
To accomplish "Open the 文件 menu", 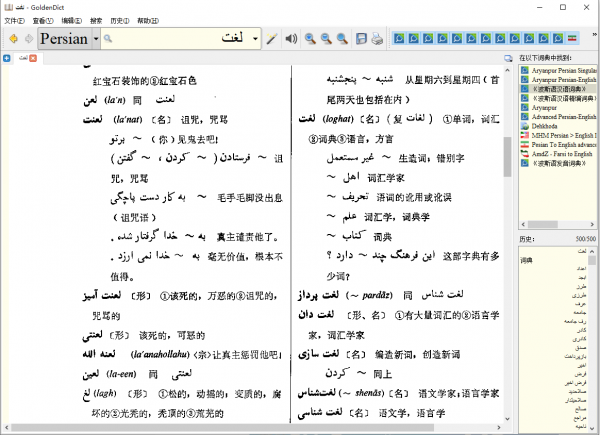I will tap(14, 21).
